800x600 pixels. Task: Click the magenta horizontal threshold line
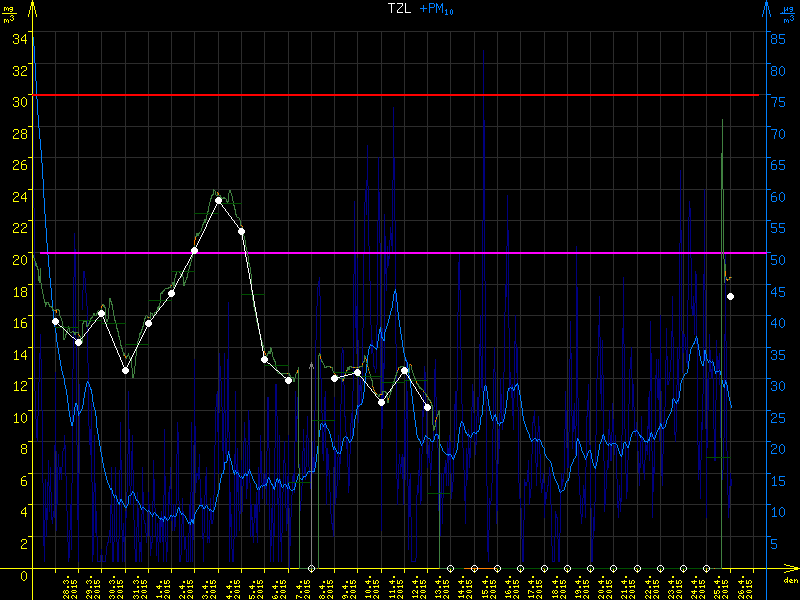click(x=400, y=253)
